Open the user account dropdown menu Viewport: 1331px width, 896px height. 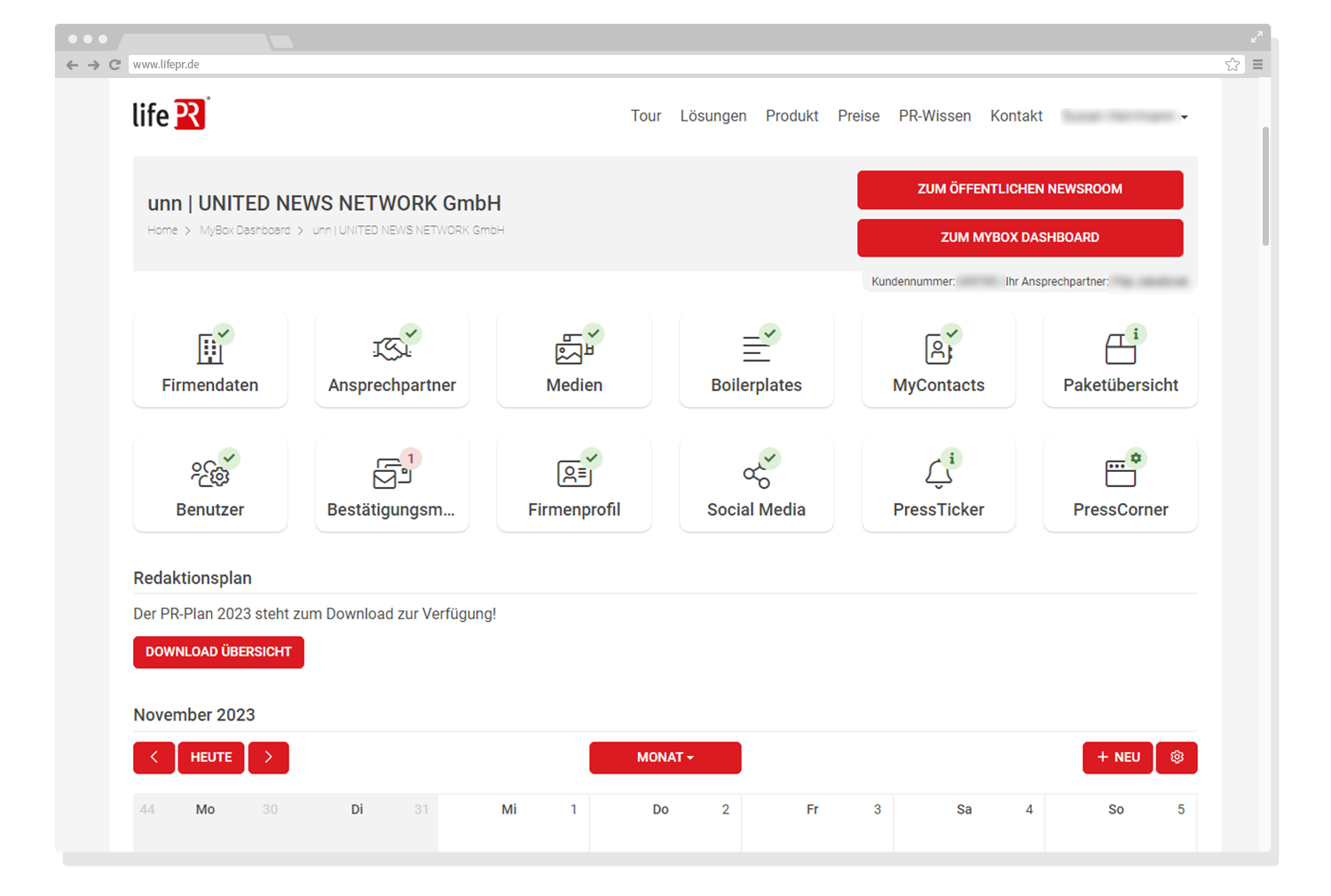(1125, 116)
